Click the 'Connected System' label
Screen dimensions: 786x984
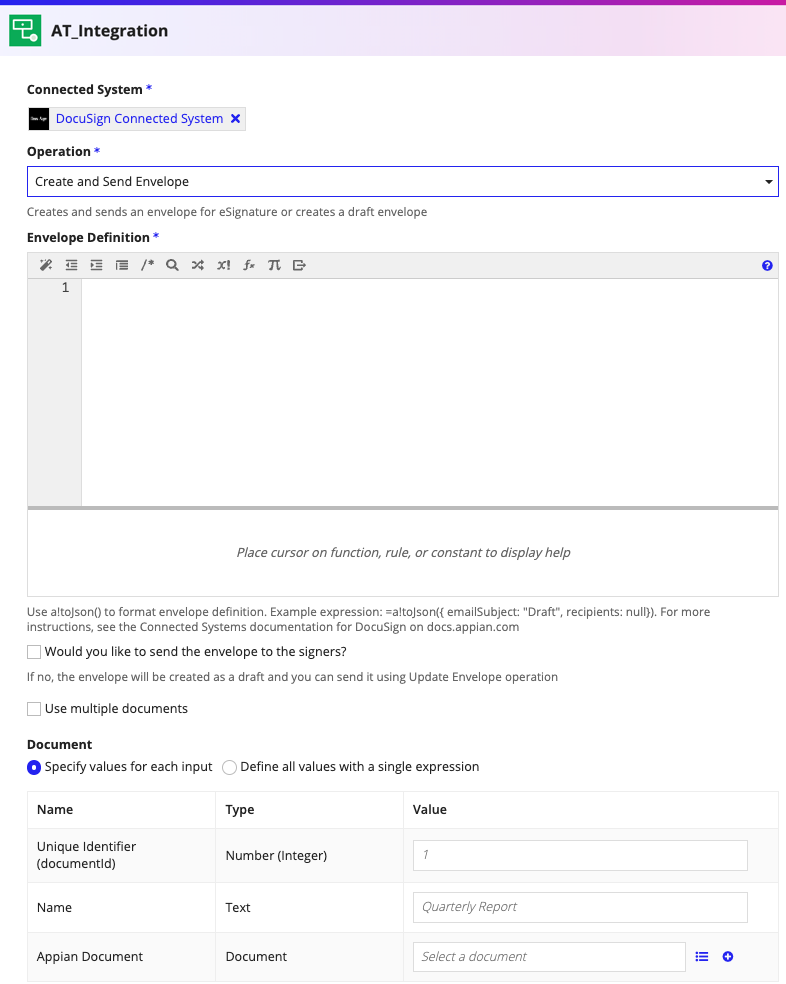(x=85, y=89)
